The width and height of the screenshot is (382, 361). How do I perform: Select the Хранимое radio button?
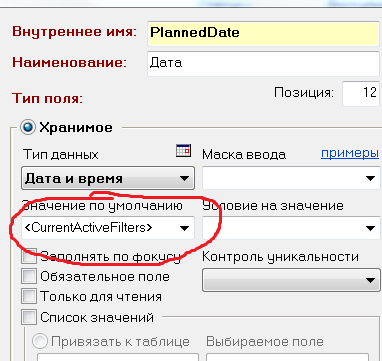tap(28, 127)
